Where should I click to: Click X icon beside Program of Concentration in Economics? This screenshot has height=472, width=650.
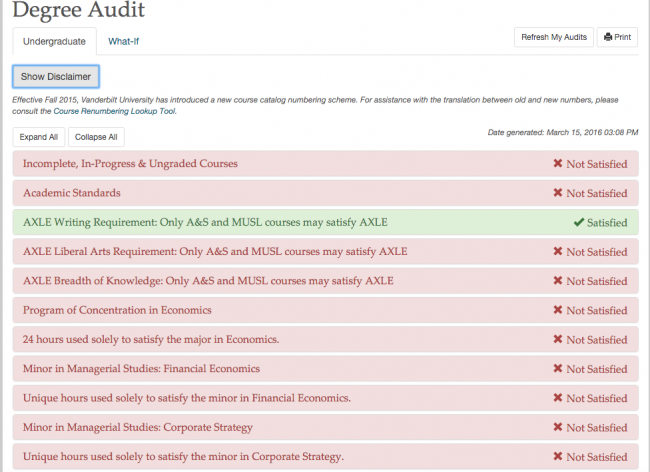[557, 310]
